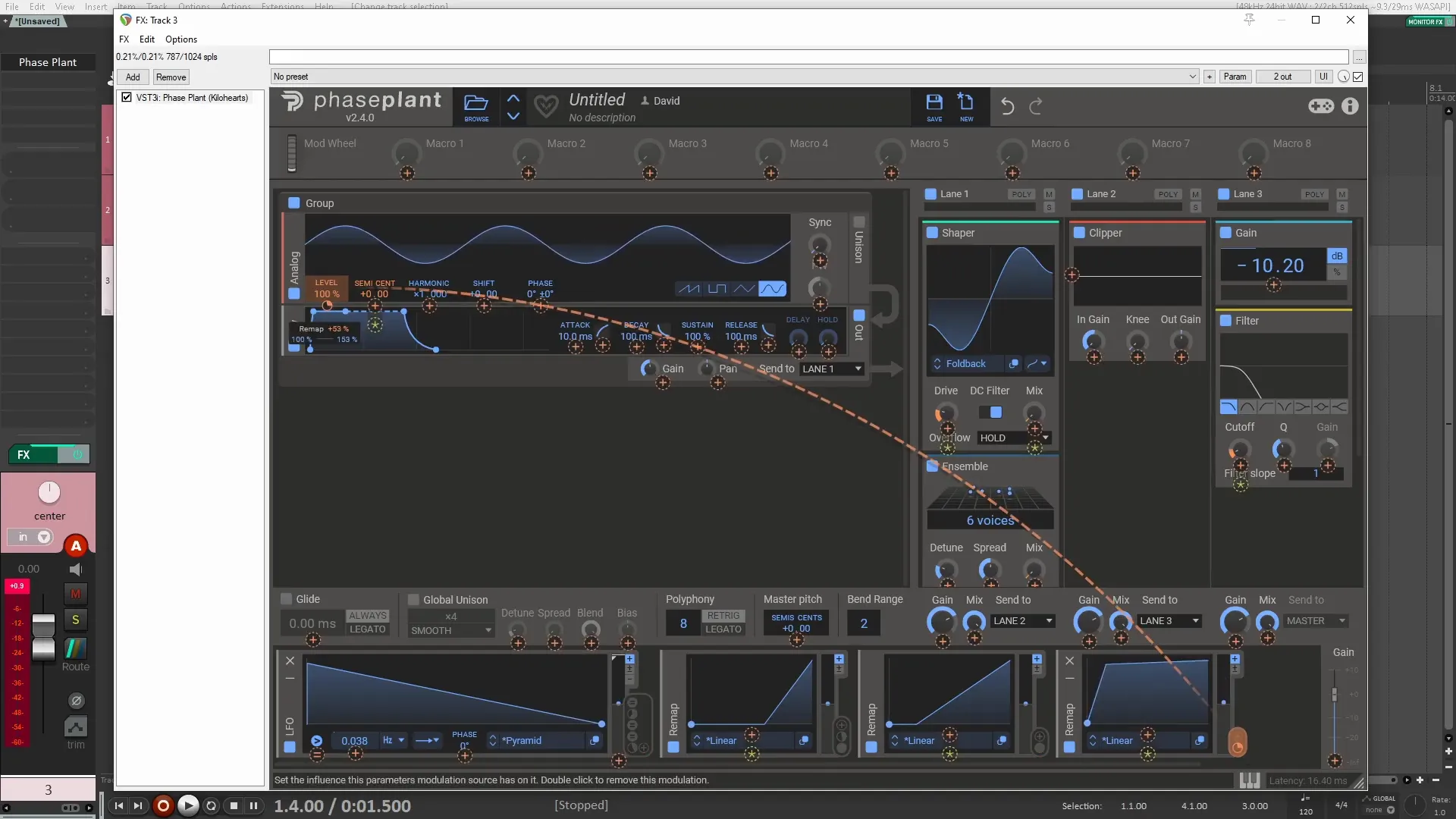Select the band-pass filter shape

click(x=1247, y=407)
